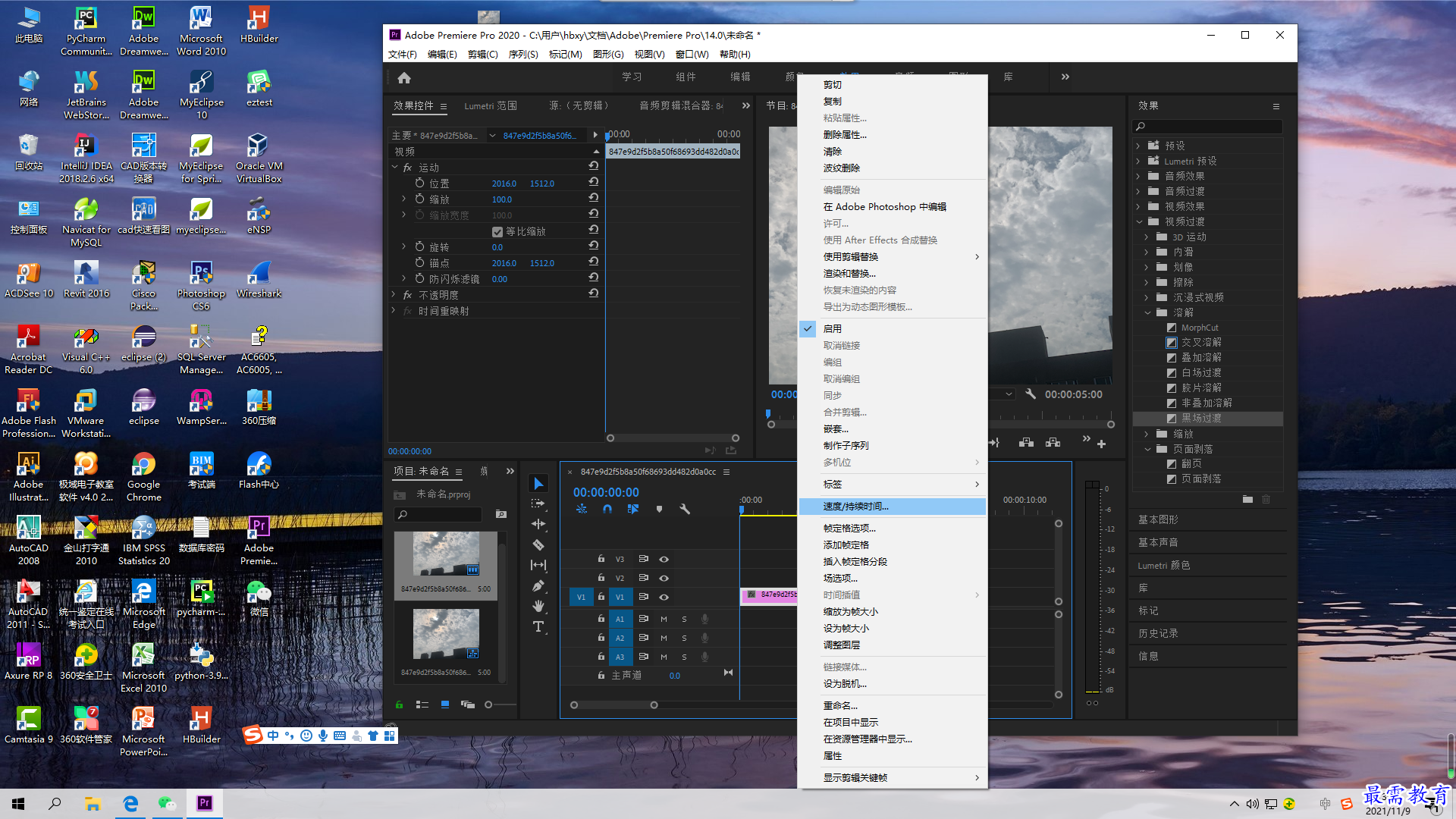Screen dimensions: 1456x819
Task: Click new bin icon in Effects panel
Action: (1247, 499)
